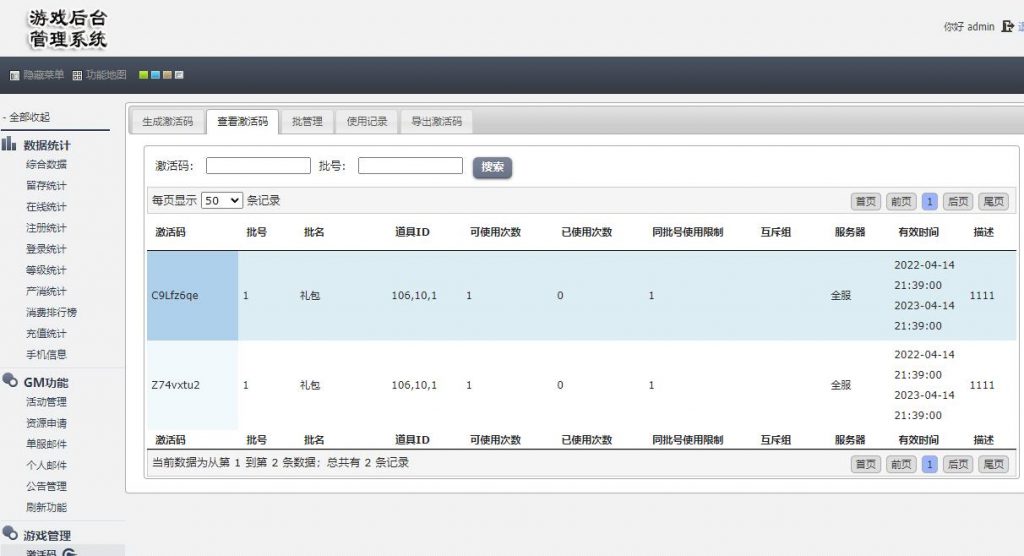The image size is (1024, 556).
Task: Click the 游戏后台管理系统 logo
Action: [68, 28]
